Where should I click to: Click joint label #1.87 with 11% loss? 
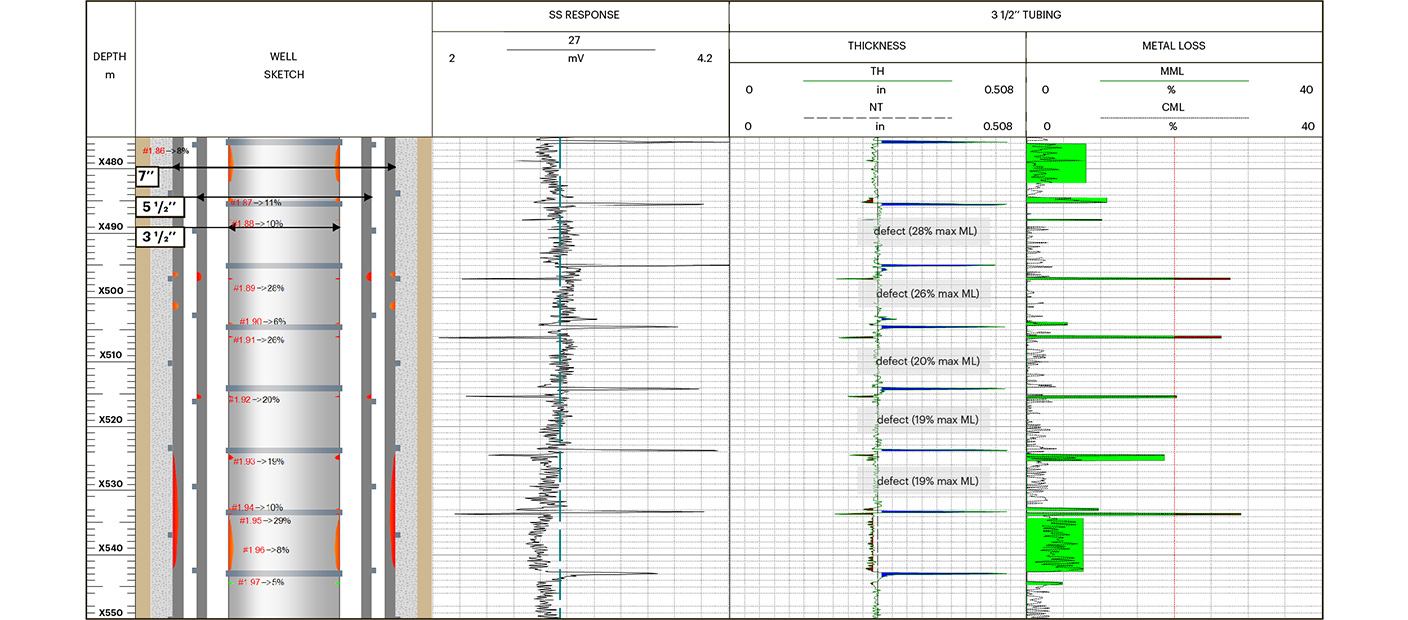[x=254, y=203]
